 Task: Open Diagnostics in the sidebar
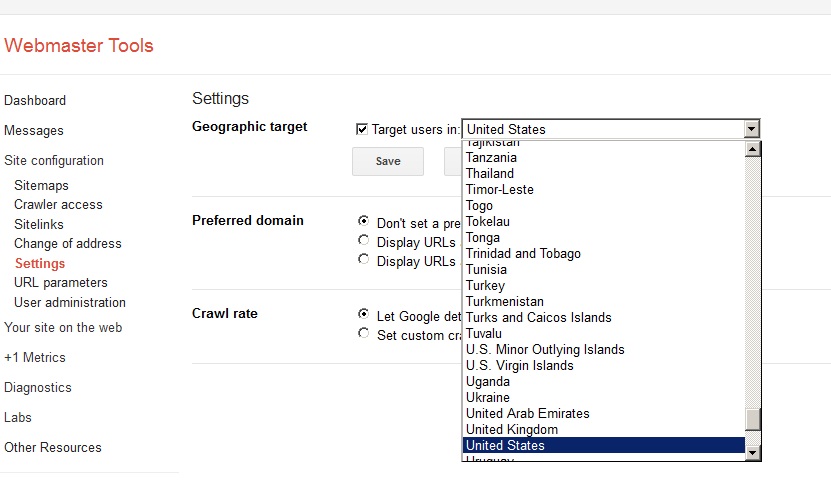(38, 387)
